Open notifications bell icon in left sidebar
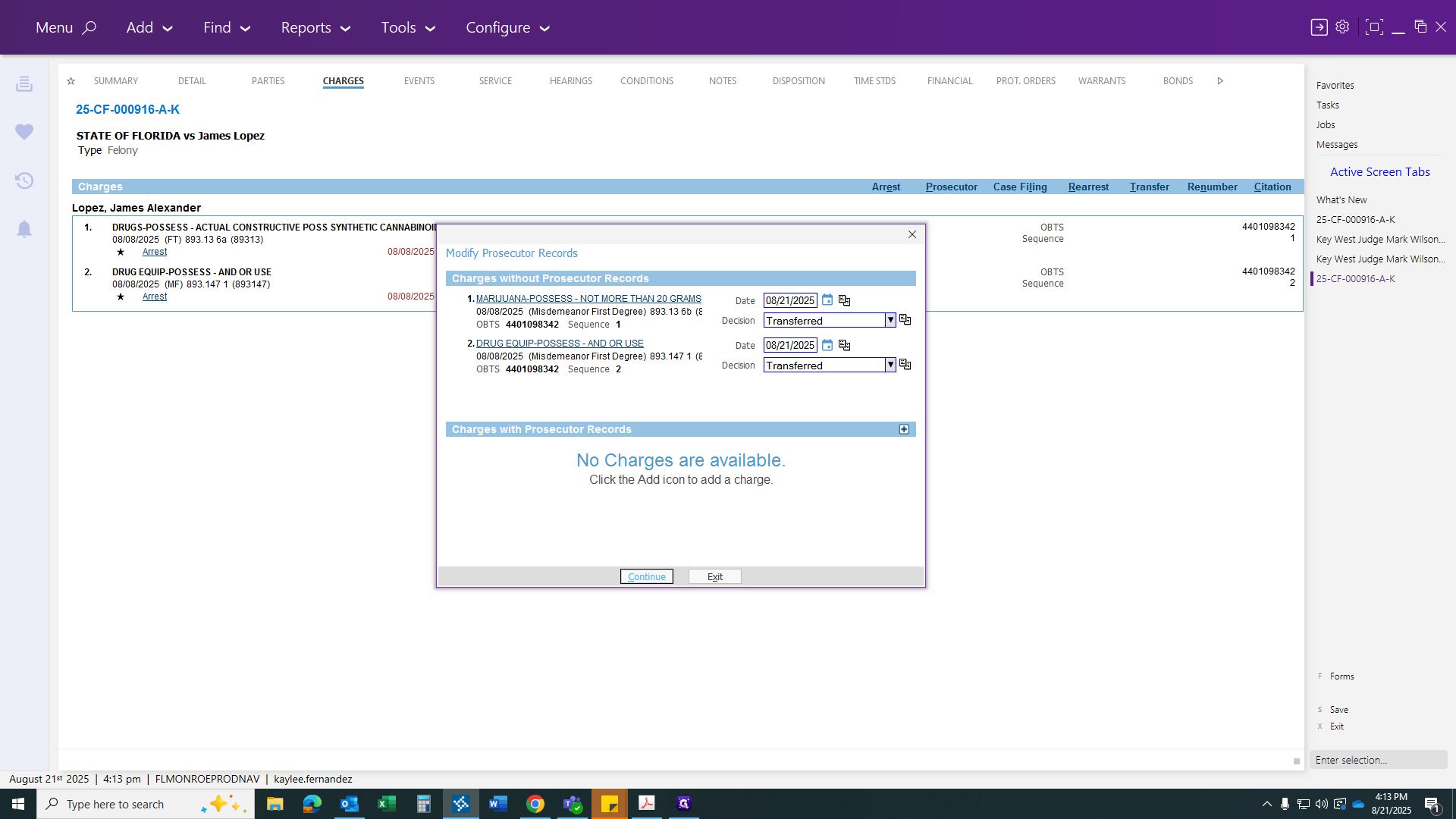The width and height of the screenshot is (1456, 819). [x=24, y=229]
